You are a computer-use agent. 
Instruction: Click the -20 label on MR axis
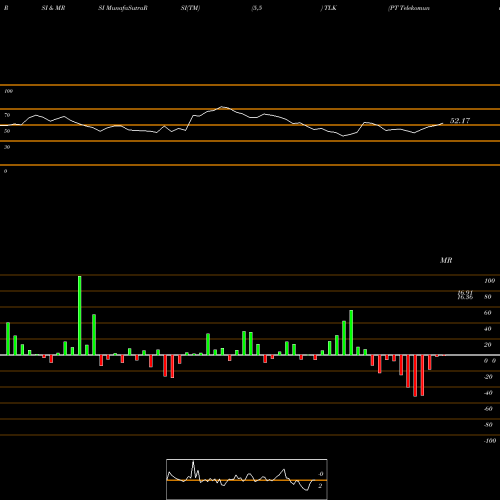pyautogui.click(x=488, y=377)
